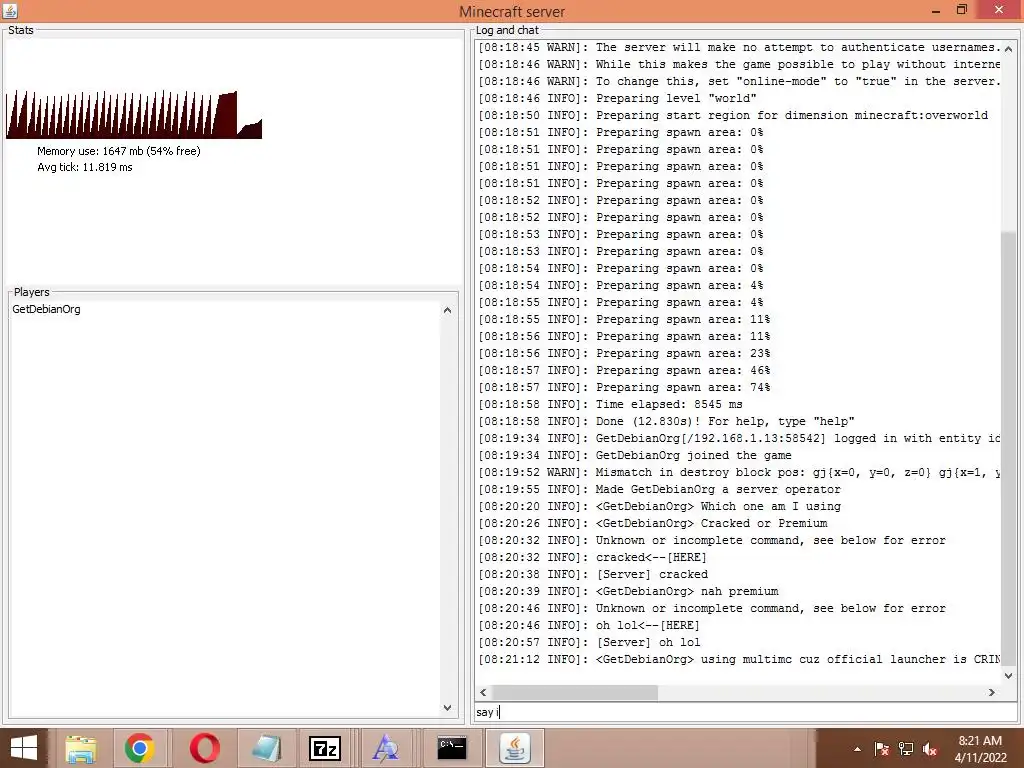This screenshot has height=768, width=1024.
Task: Show hidden system tray icons
Action: click(857, 749)
